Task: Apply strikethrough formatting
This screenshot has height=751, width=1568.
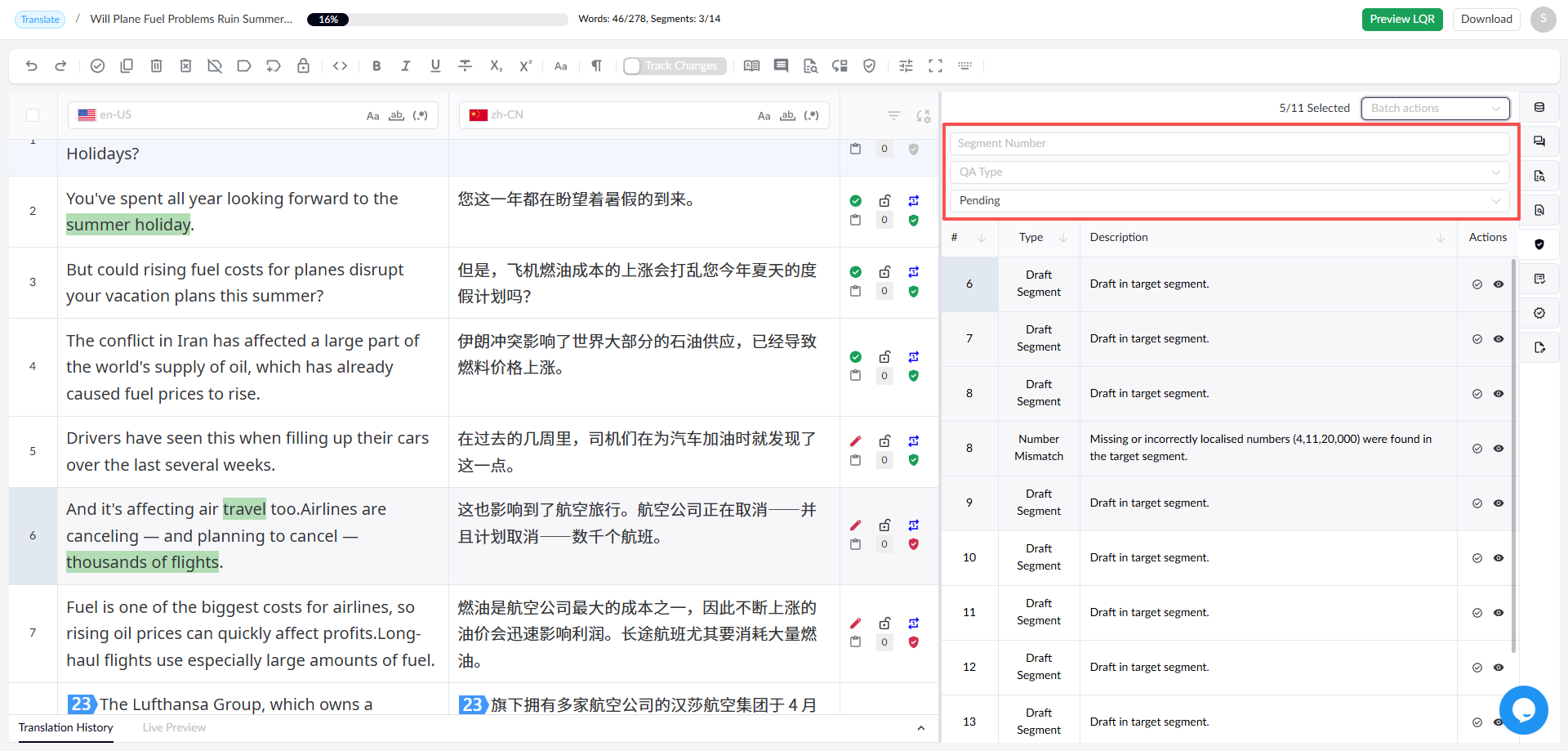Action: point(465,66)
